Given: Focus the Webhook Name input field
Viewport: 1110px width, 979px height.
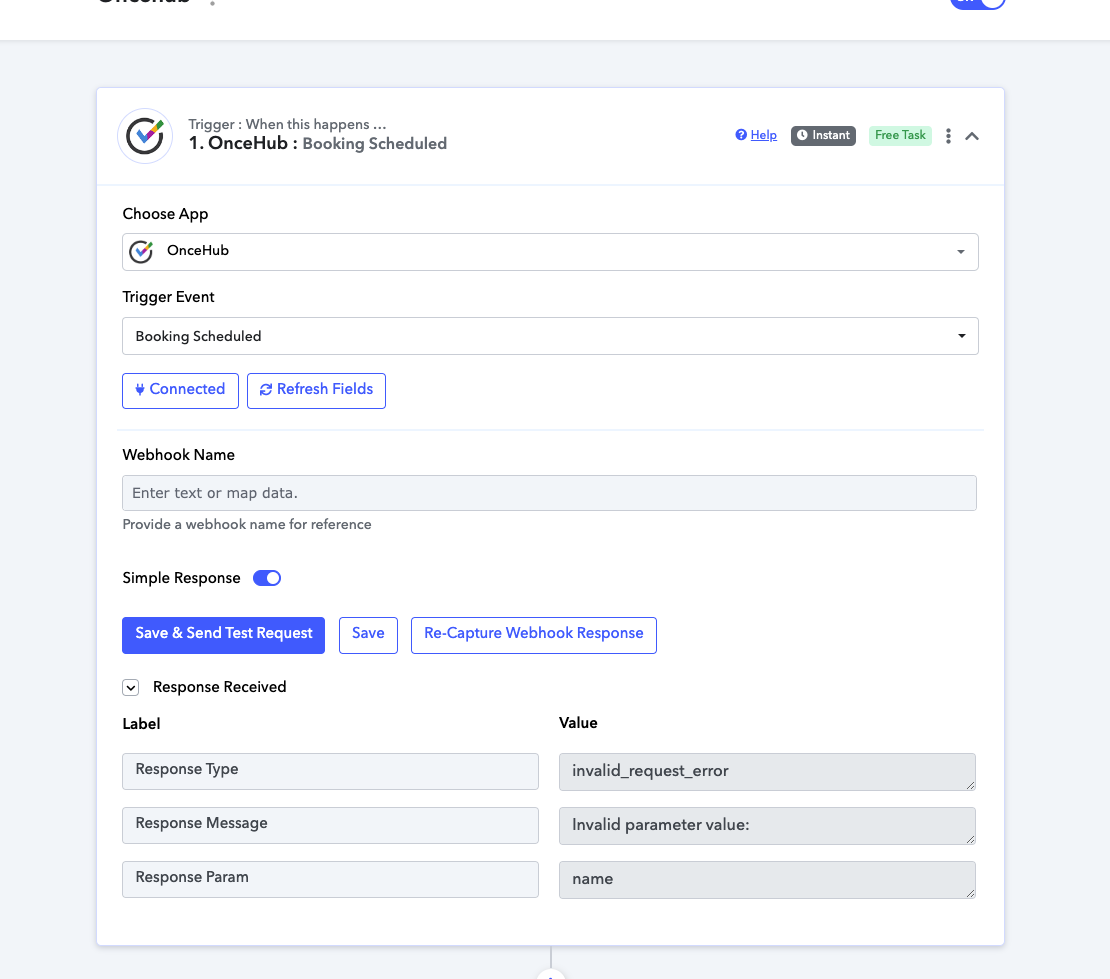Looking at the screenshot, I should [x=549, y=493].
